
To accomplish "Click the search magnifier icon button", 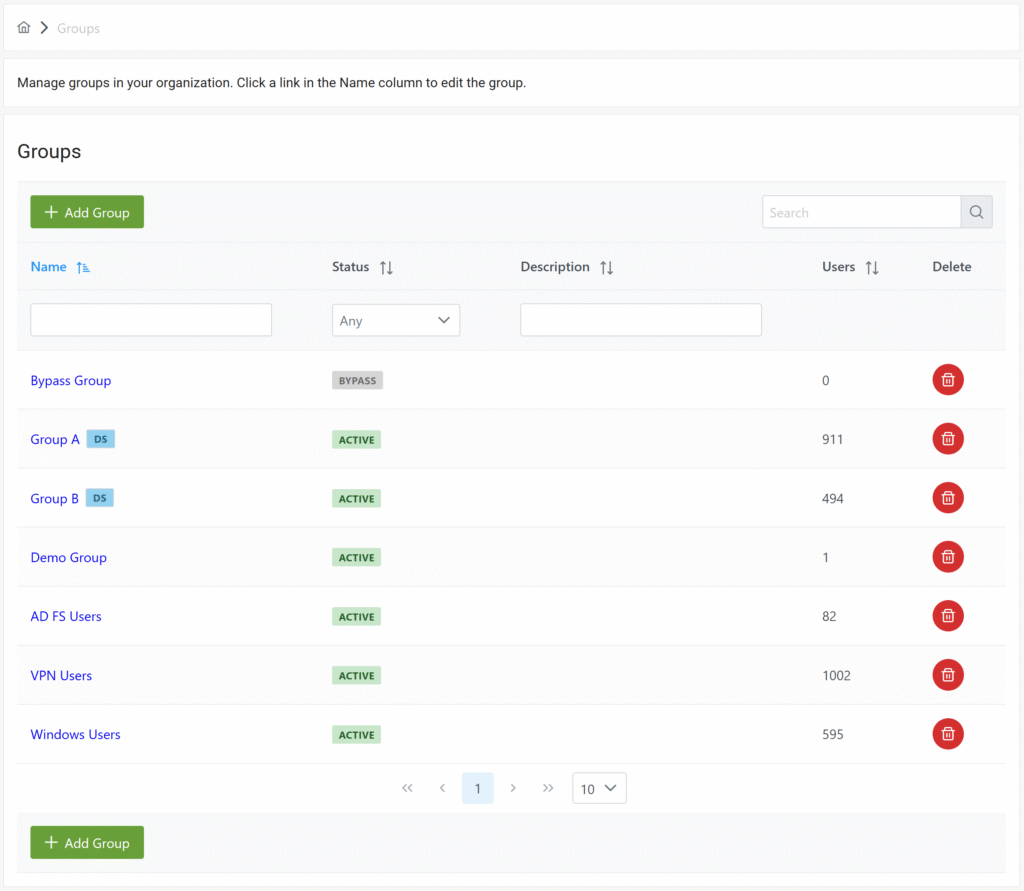I will [976, 212].
